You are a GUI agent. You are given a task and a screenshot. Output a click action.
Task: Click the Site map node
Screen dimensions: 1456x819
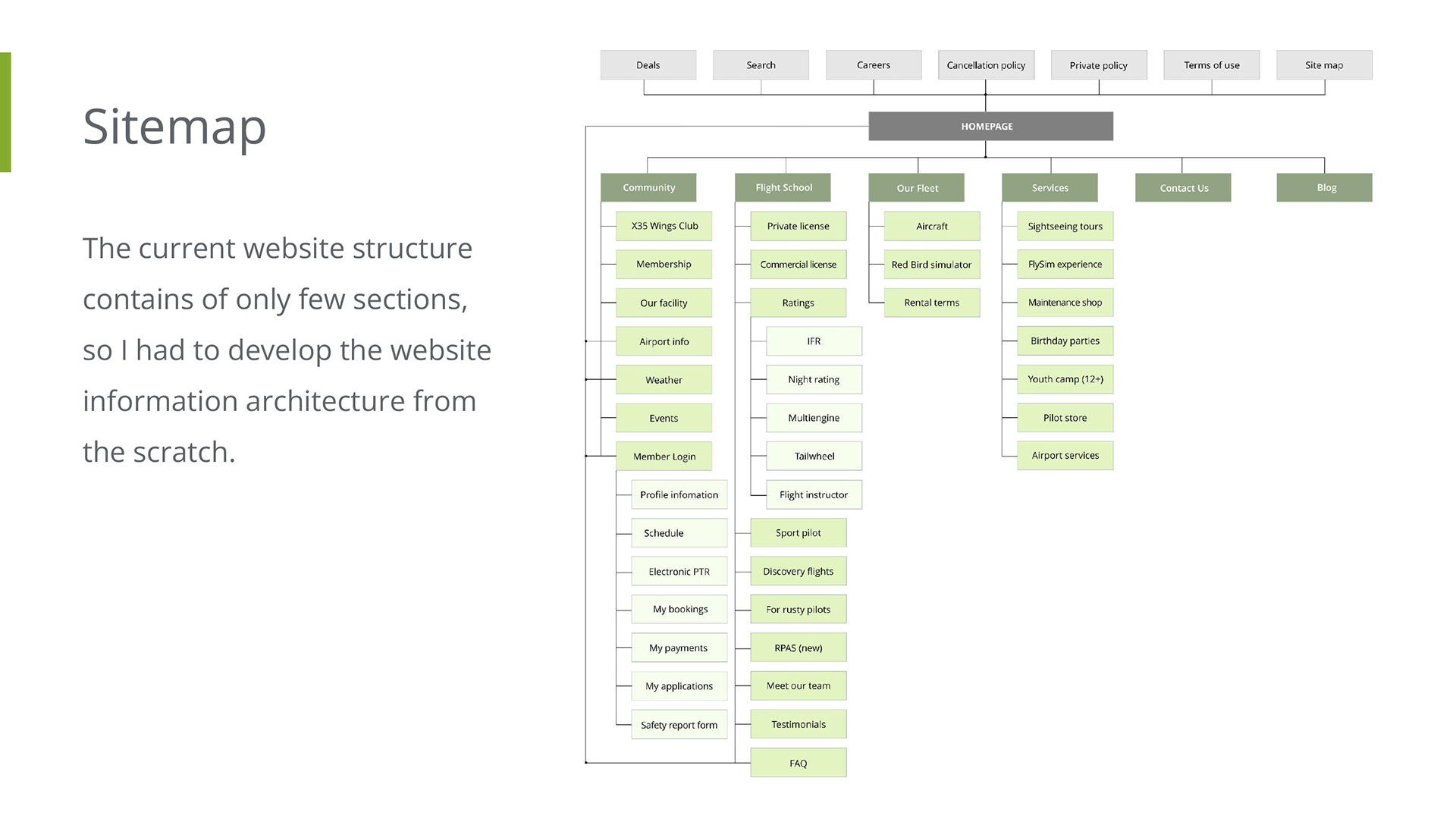tap(1324, 65)
